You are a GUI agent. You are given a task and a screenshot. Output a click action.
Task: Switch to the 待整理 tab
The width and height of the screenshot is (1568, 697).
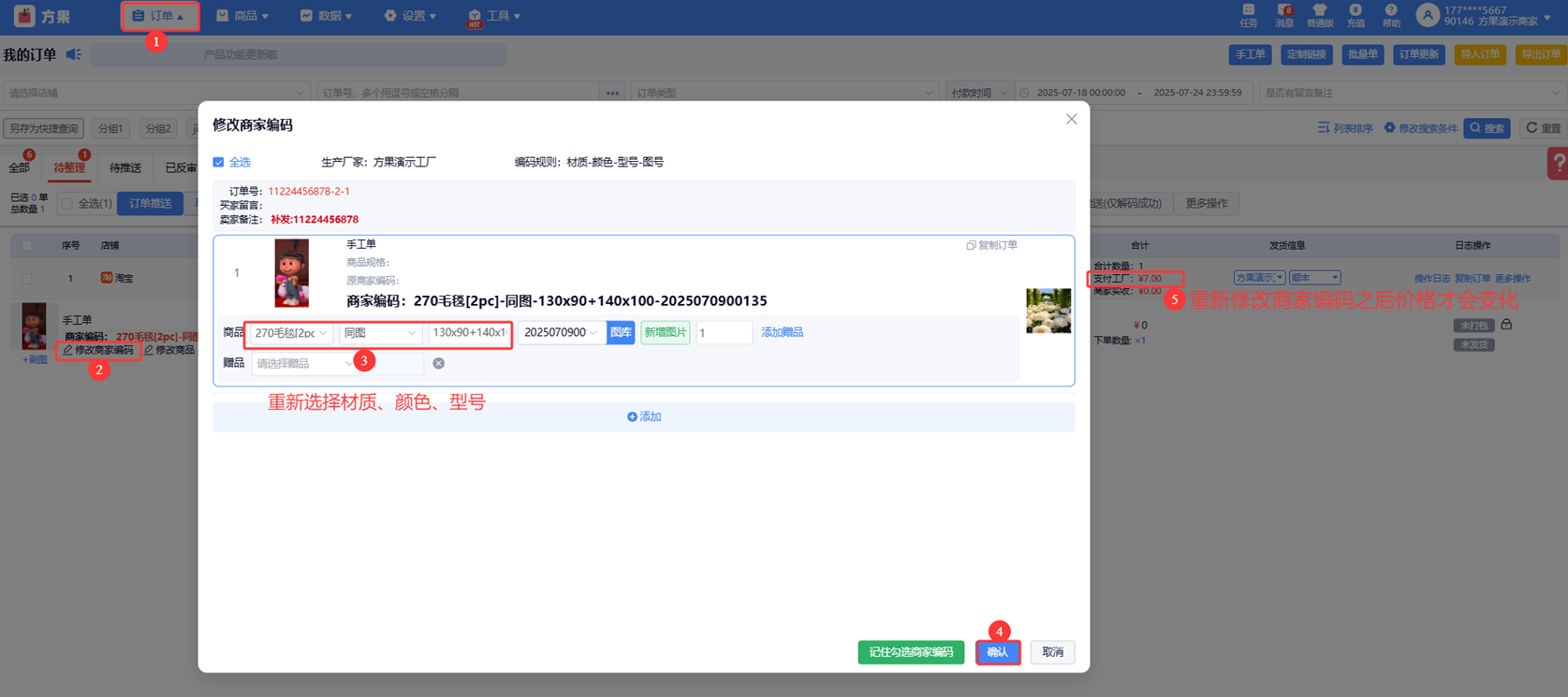pos(69,167)
